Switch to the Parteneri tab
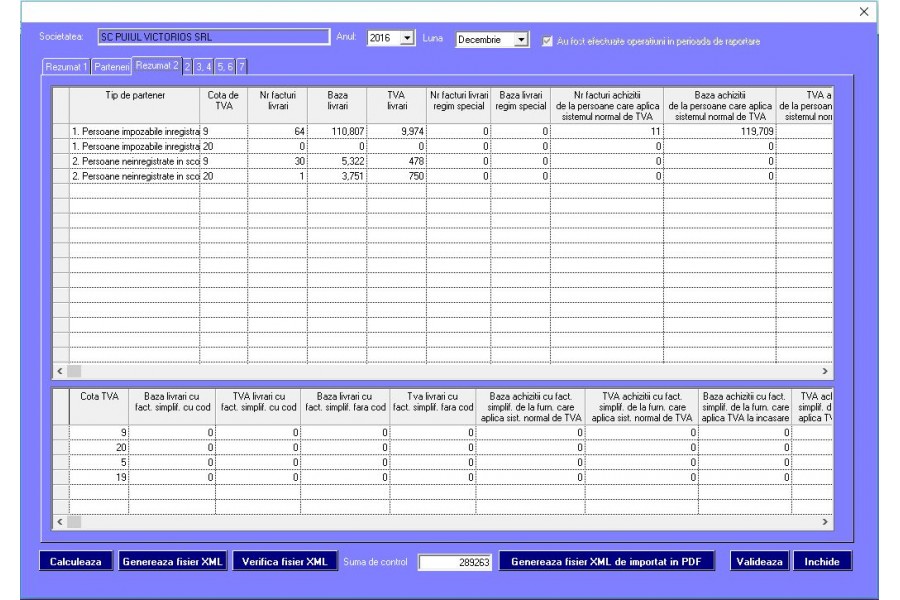Image resolution: width=900 pixels, height=600 pixels. pyautogui.click(x=111, y=67)
